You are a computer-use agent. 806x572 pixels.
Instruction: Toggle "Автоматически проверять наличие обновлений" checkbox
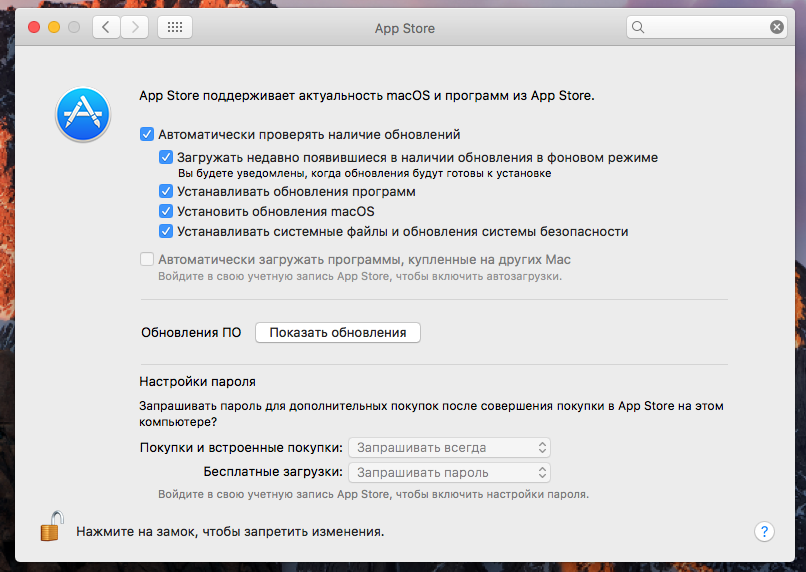[x=146, y=135]
